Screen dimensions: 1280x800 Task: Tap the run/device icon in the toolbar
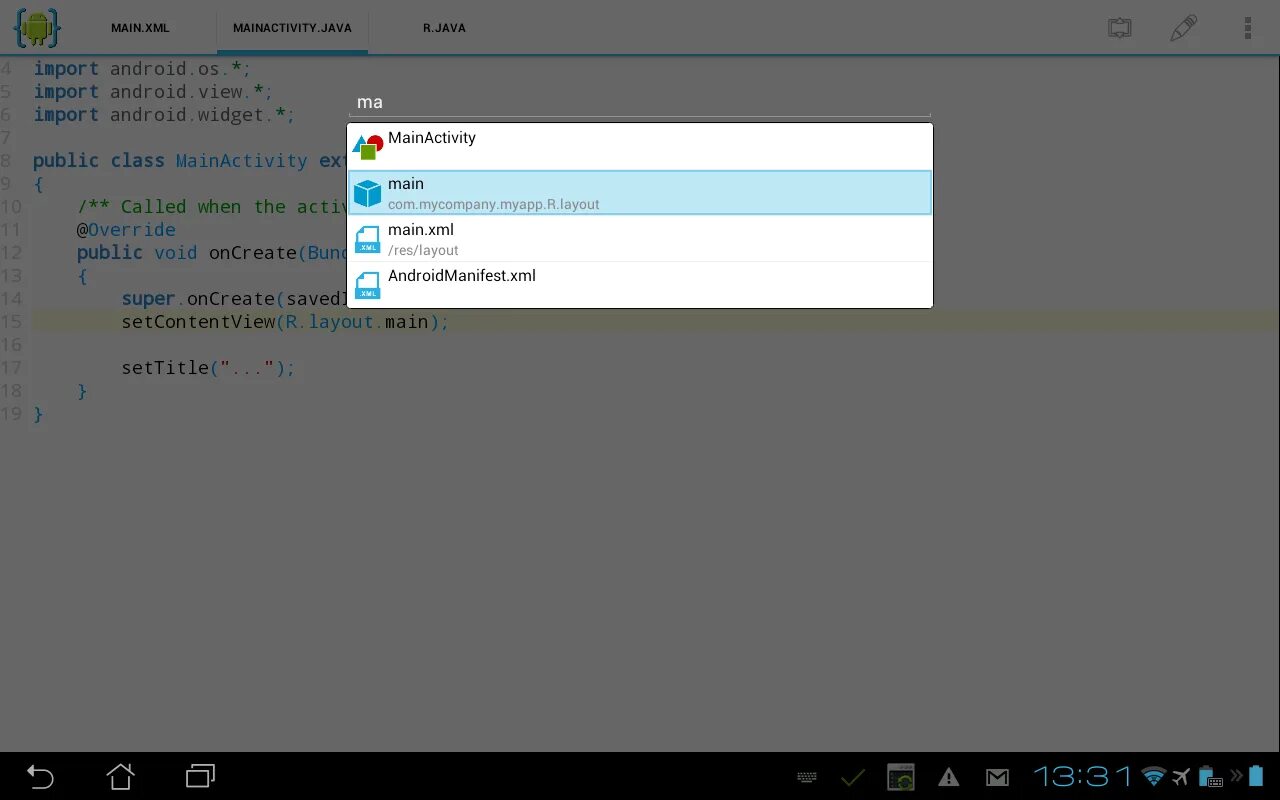1120,28
